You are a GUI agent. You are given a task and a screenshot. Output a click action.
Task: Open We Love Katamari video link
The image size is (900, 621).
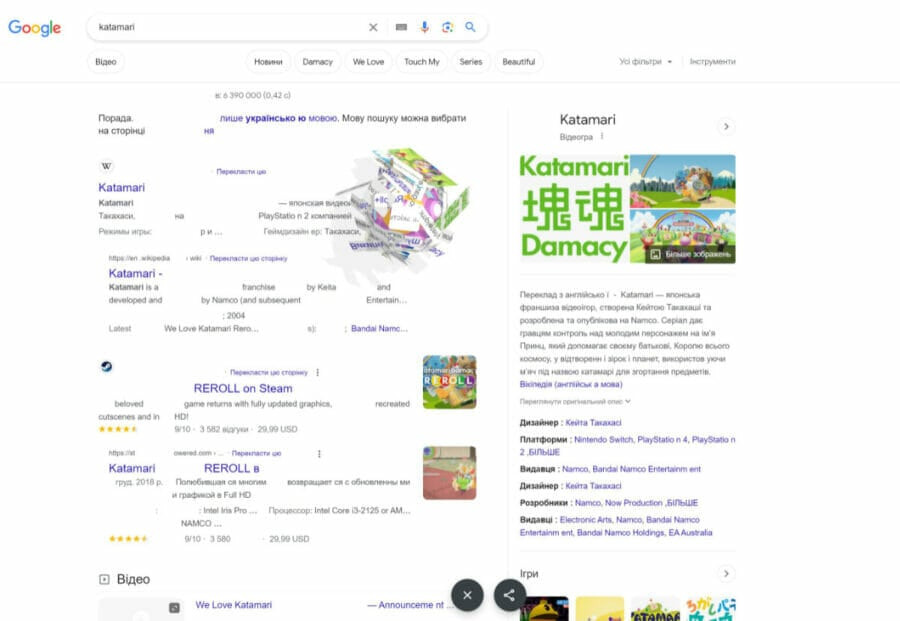point(234,605)
